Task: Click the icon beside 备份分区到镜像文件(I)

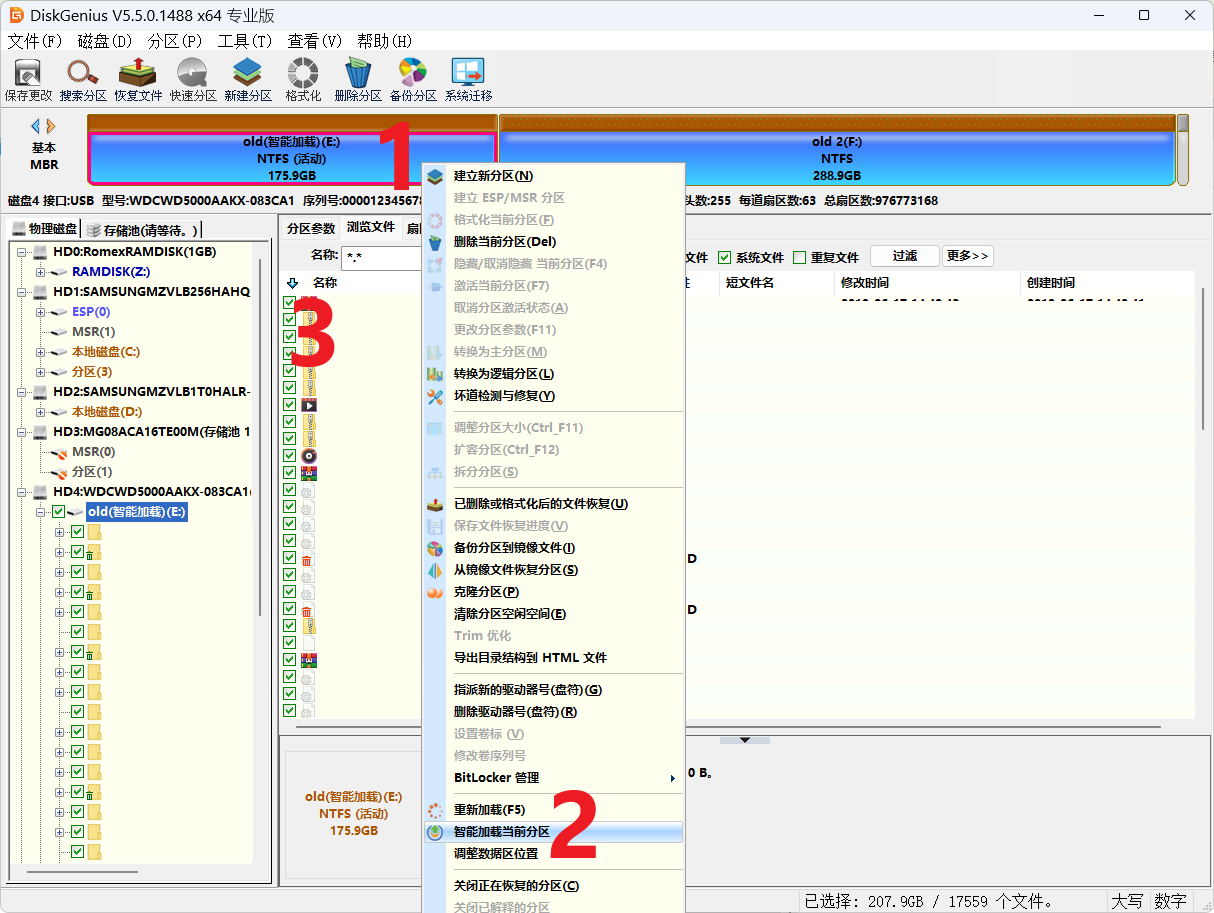Action: 435,548
